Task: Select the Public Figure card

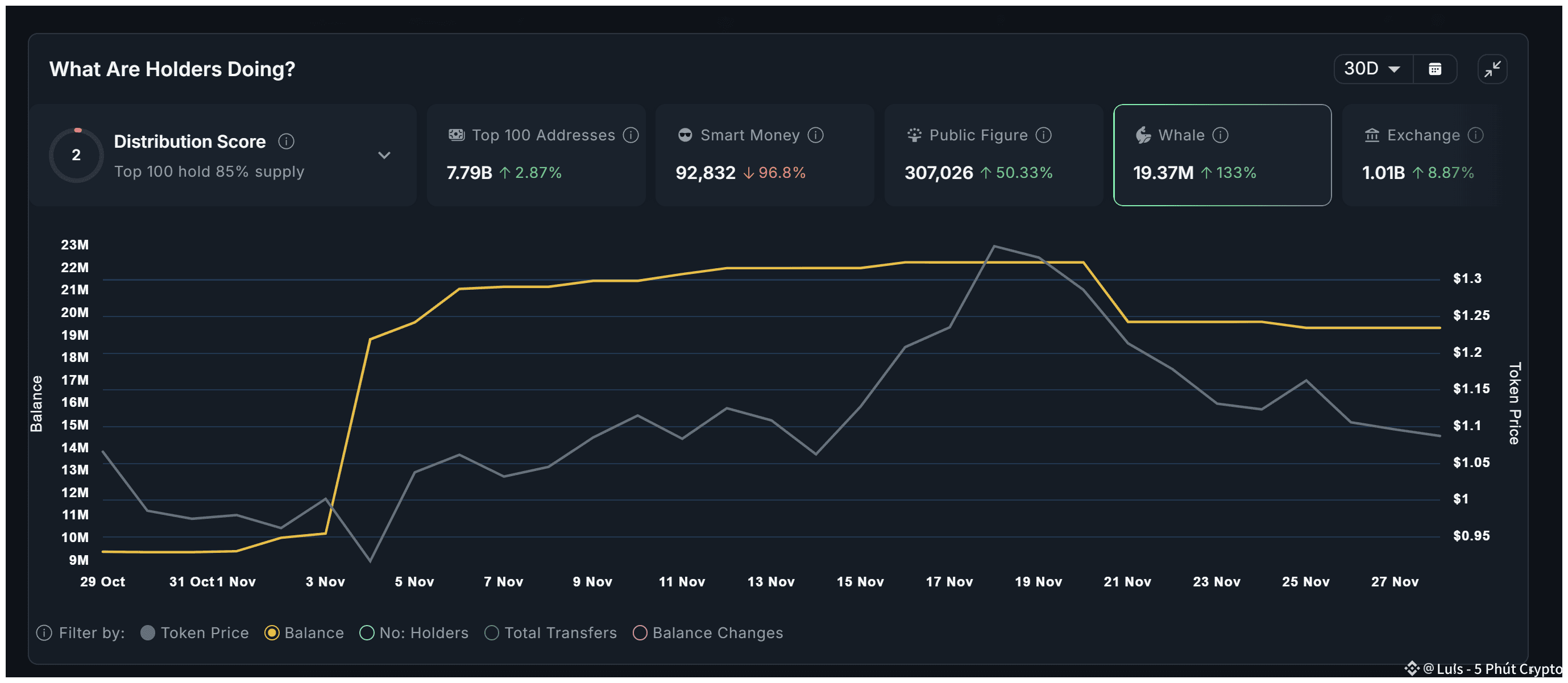Action: pyautogui.click(x=993, y=155)
